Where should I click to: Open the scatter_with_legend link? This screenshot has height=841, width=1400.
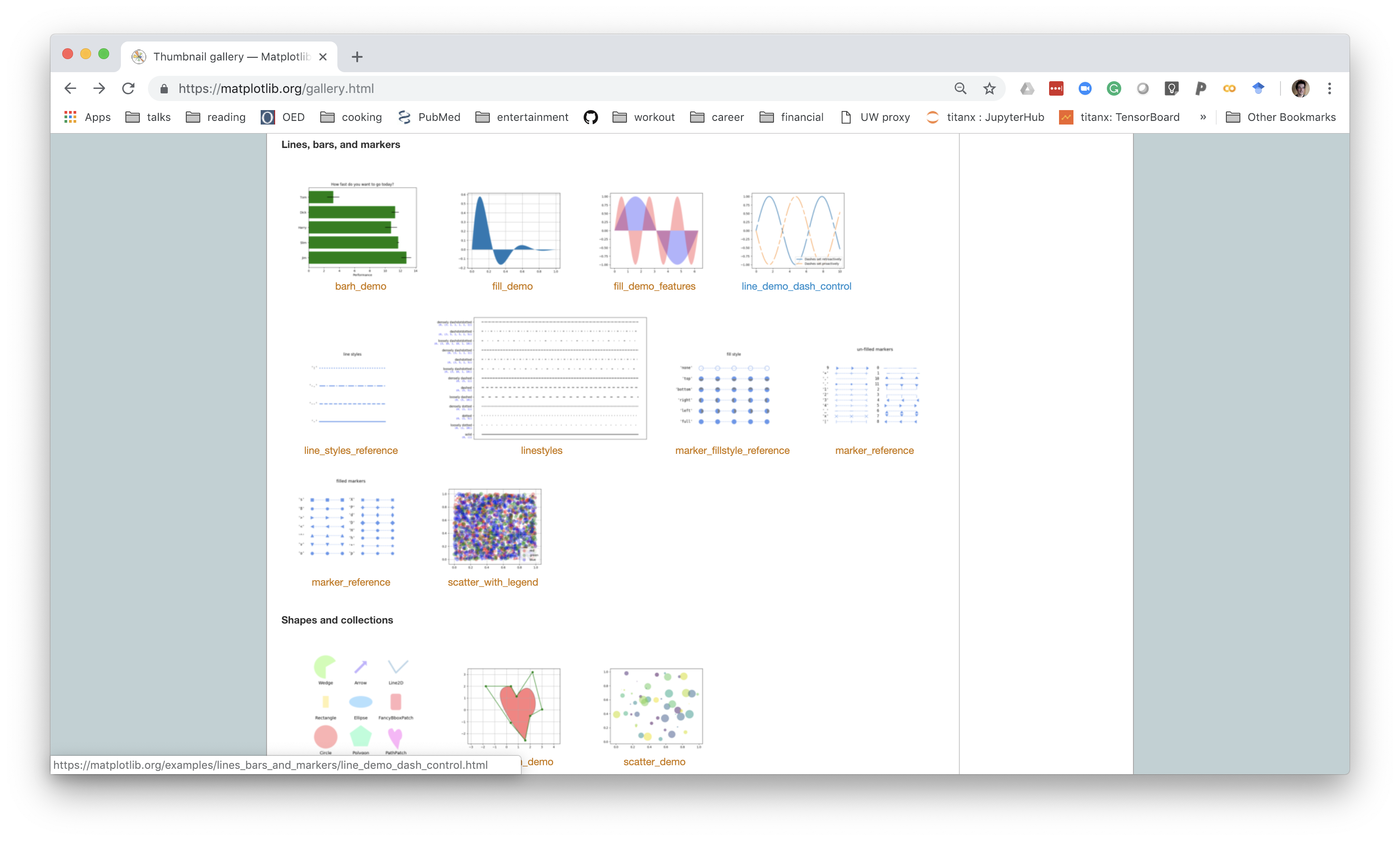click(x=493, y=582)
